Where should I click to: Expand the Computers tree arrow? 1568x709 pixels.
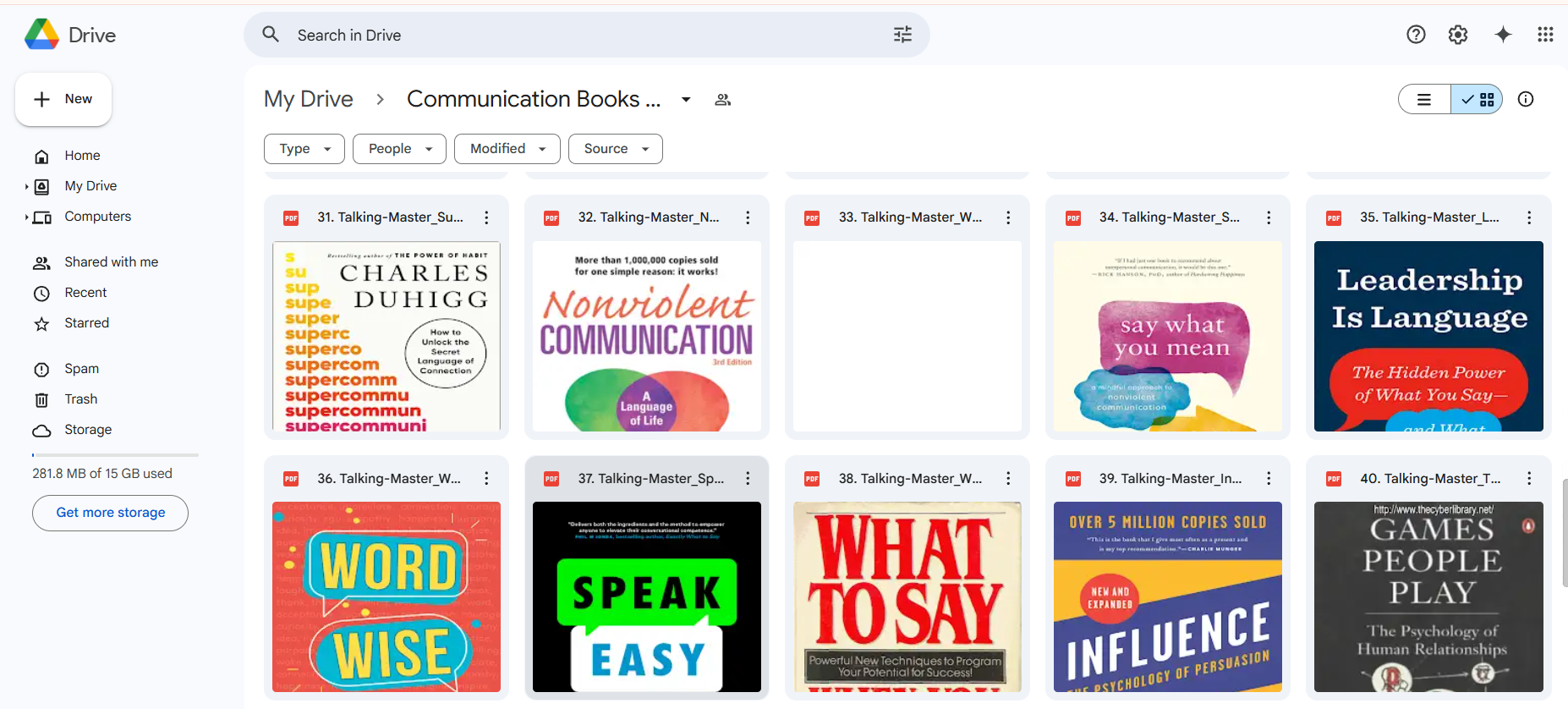pyautogui.click(x=26, y=217)
